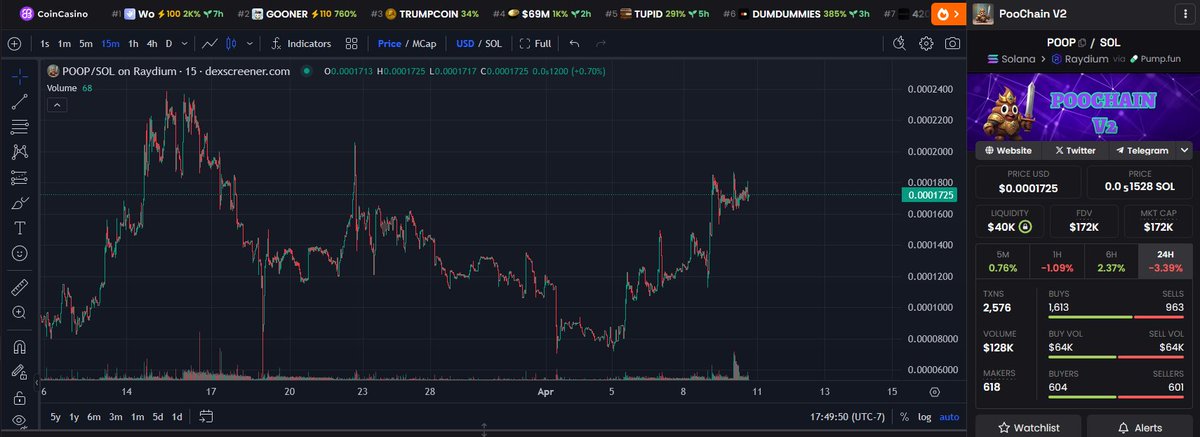Select the text annotation tool
1200x437 pixels.
click(x=19, y=228)
